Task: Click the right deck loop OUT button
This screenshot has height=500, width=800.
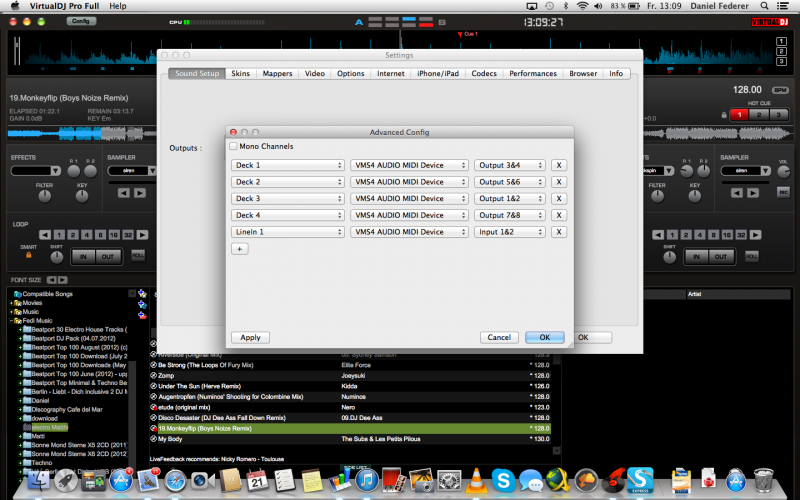Action: point(721,257)
